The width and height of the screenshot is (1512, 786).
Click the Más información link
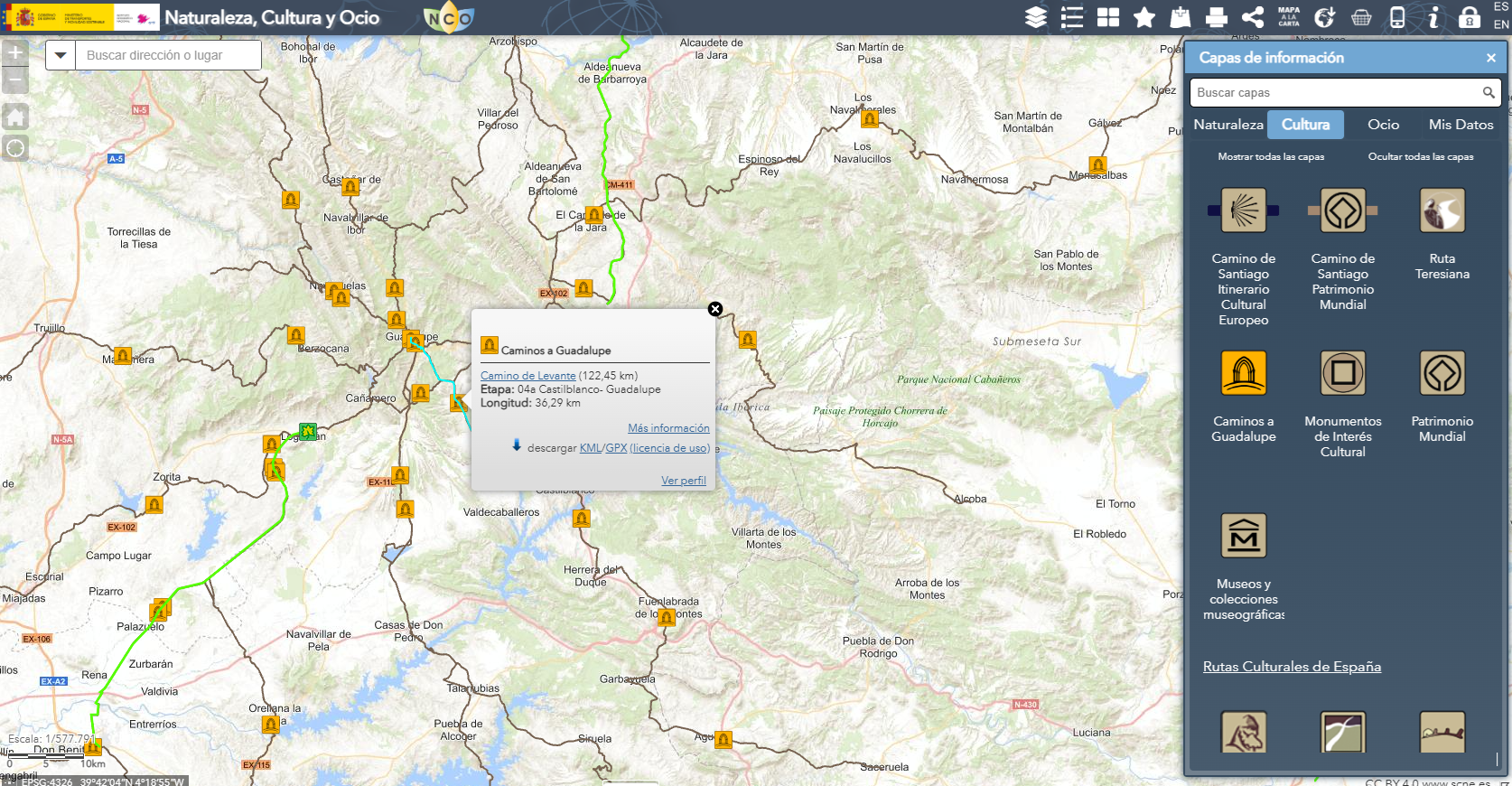[668, 428]
